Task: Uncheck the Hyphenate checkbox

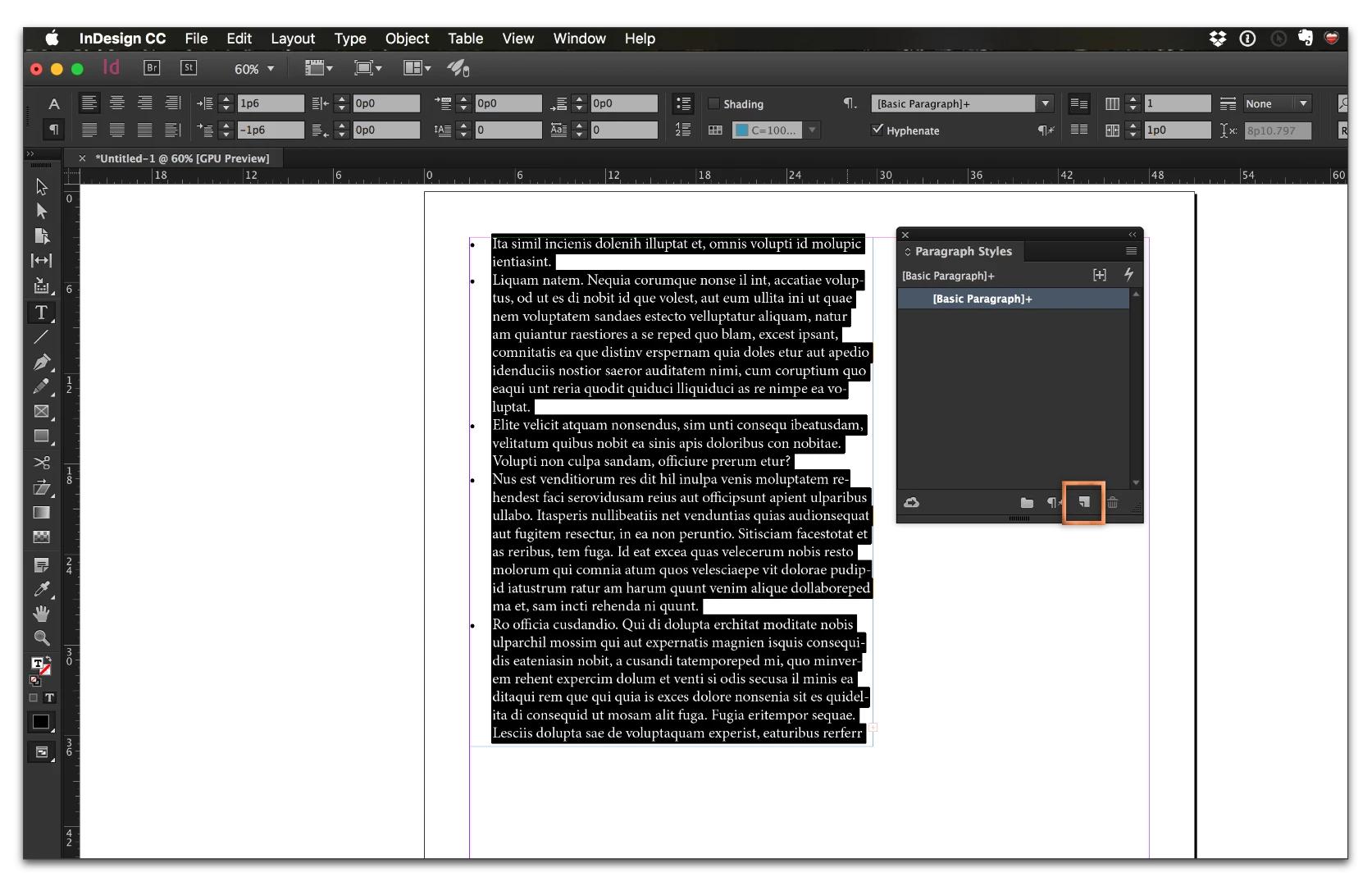Action: (877, 130)
